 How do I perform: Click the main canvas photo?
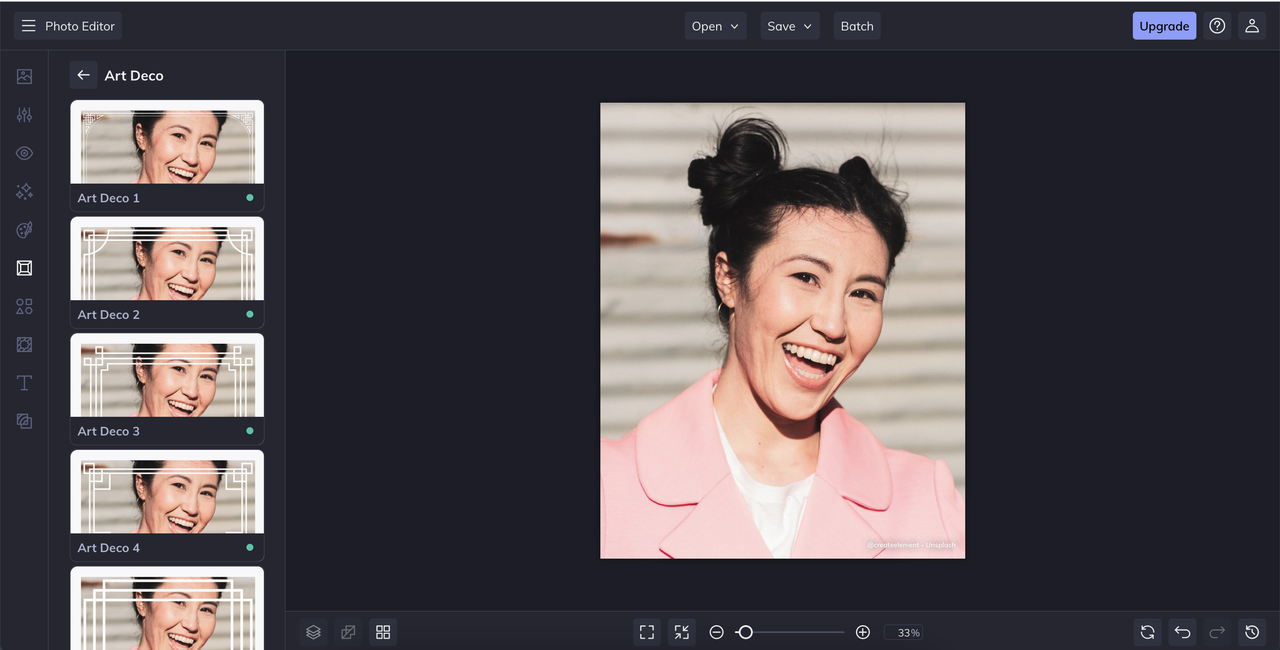pyautogui.click(x=782, y=330)
